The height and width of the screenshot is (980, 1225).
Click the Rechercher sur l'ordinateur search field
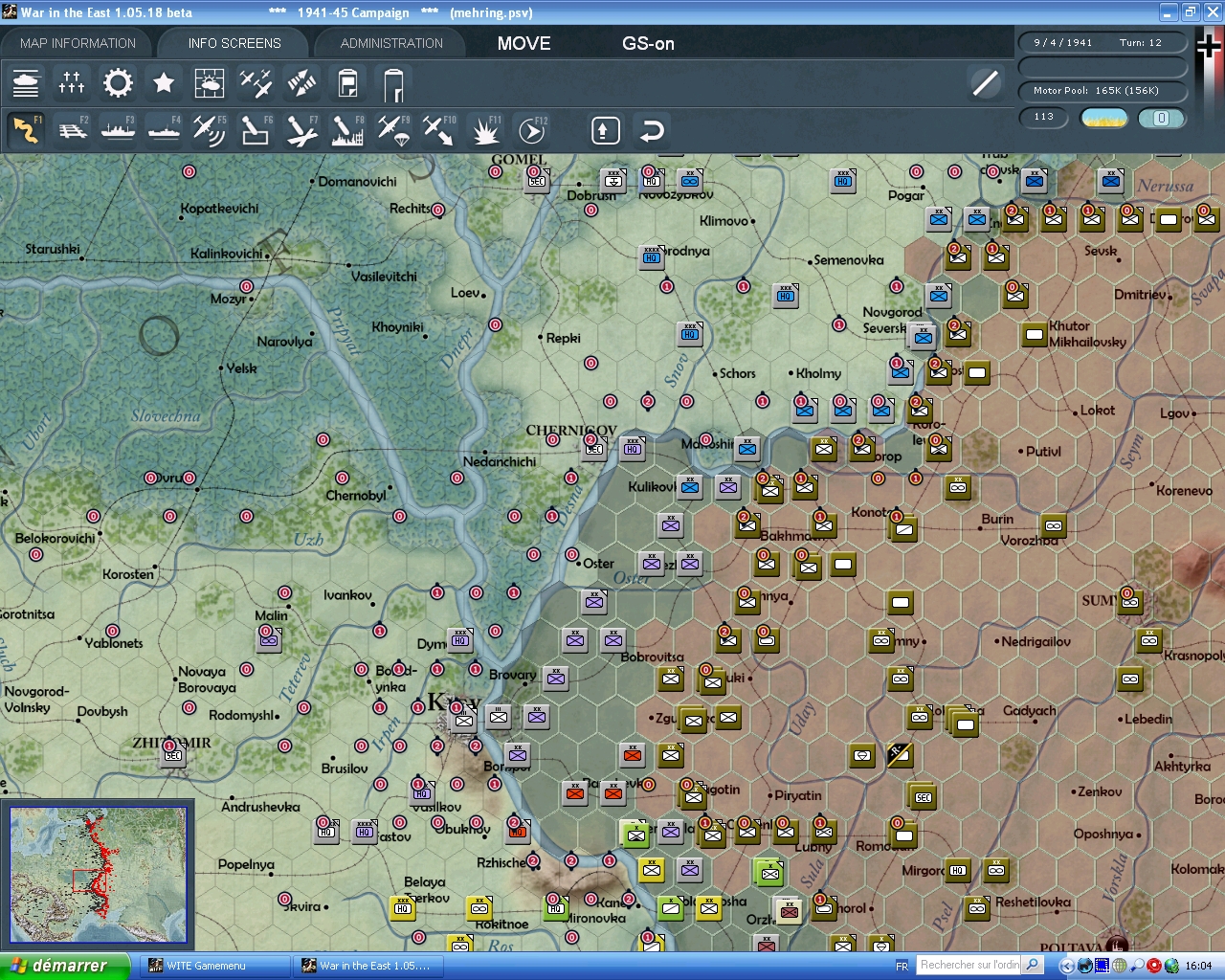969,965
